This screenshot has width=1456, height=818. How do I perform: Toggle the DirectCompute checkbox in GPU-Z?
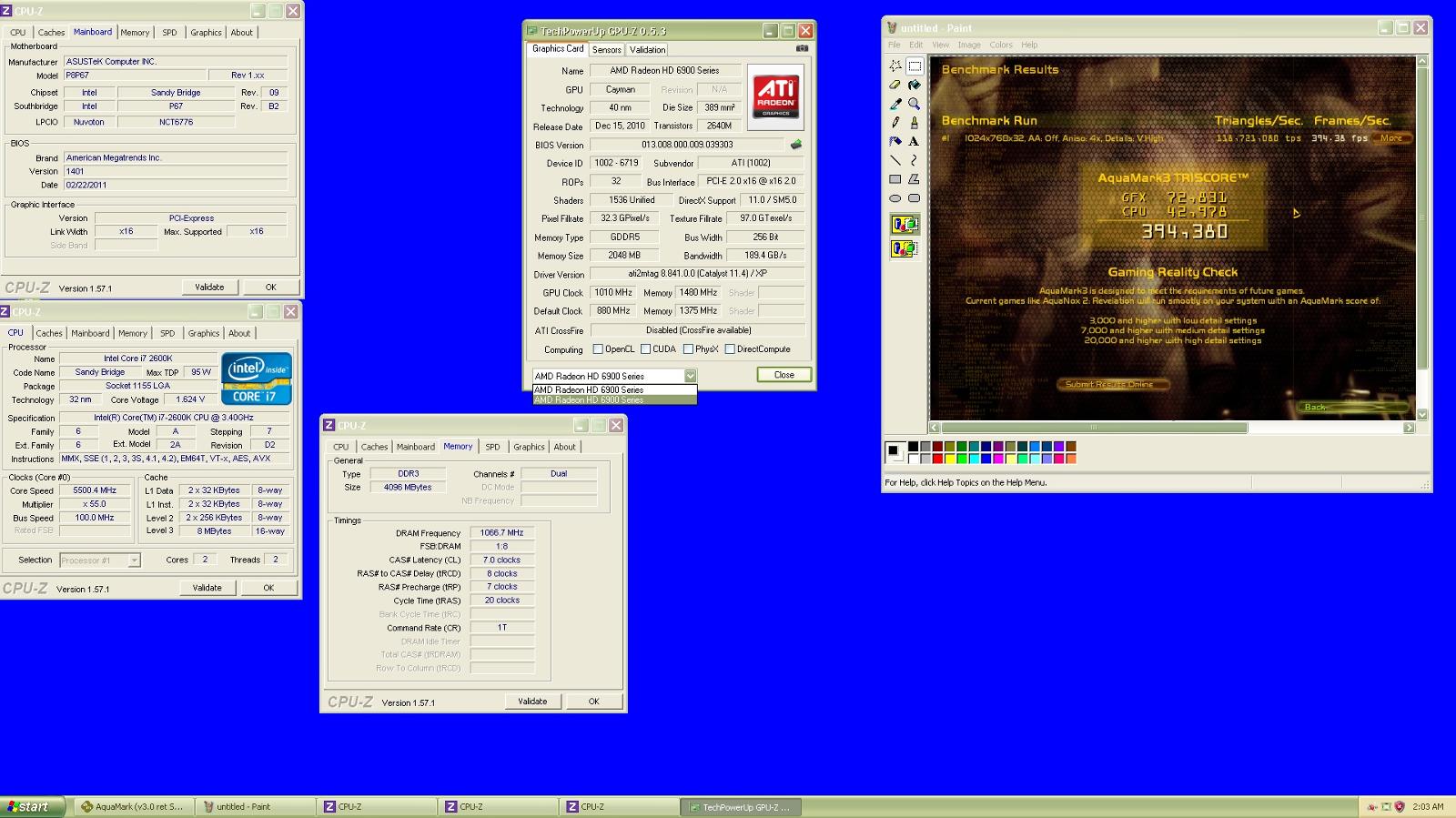click(730, 349)
